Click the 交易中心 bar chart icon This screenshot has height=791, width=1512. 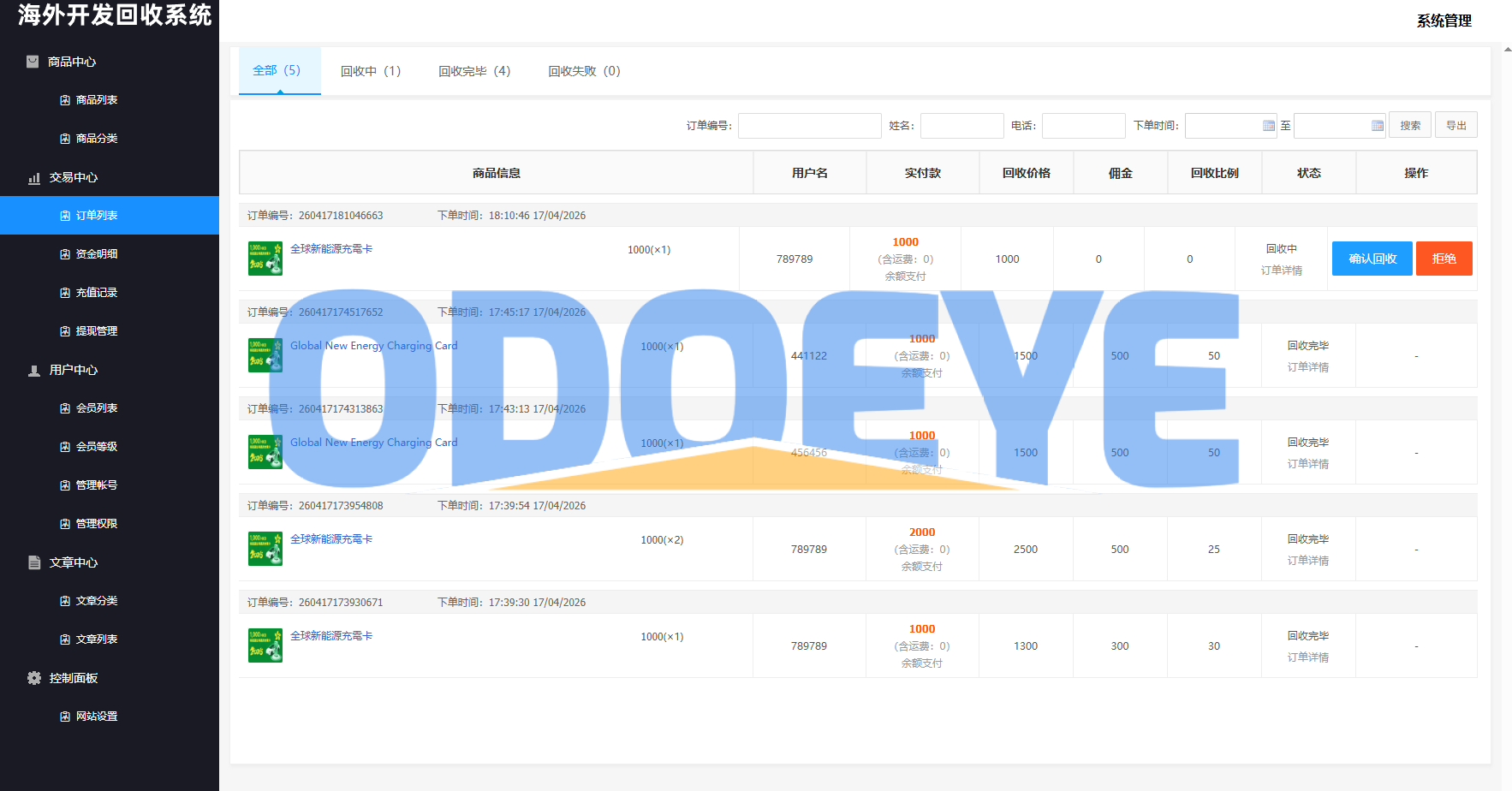[x=33, y=178]
